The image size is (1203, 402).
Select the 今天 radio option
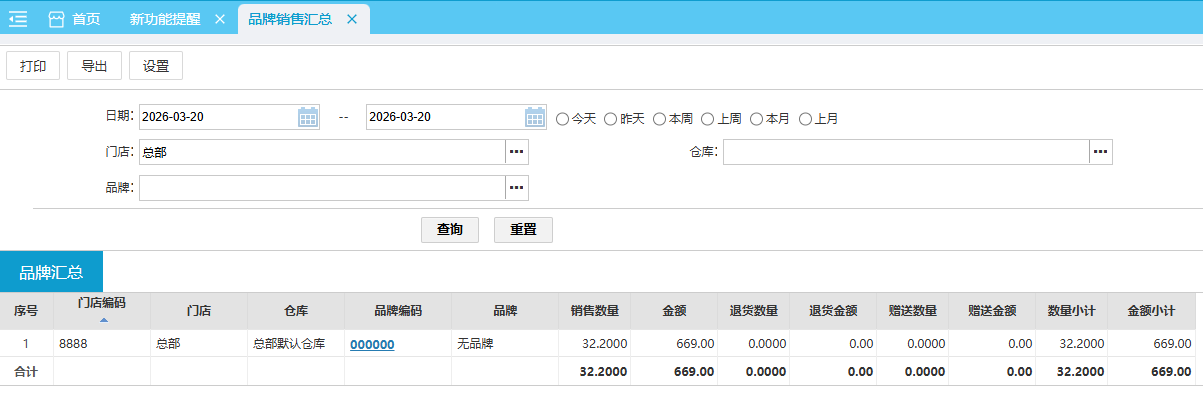click(x=562, y=119)
